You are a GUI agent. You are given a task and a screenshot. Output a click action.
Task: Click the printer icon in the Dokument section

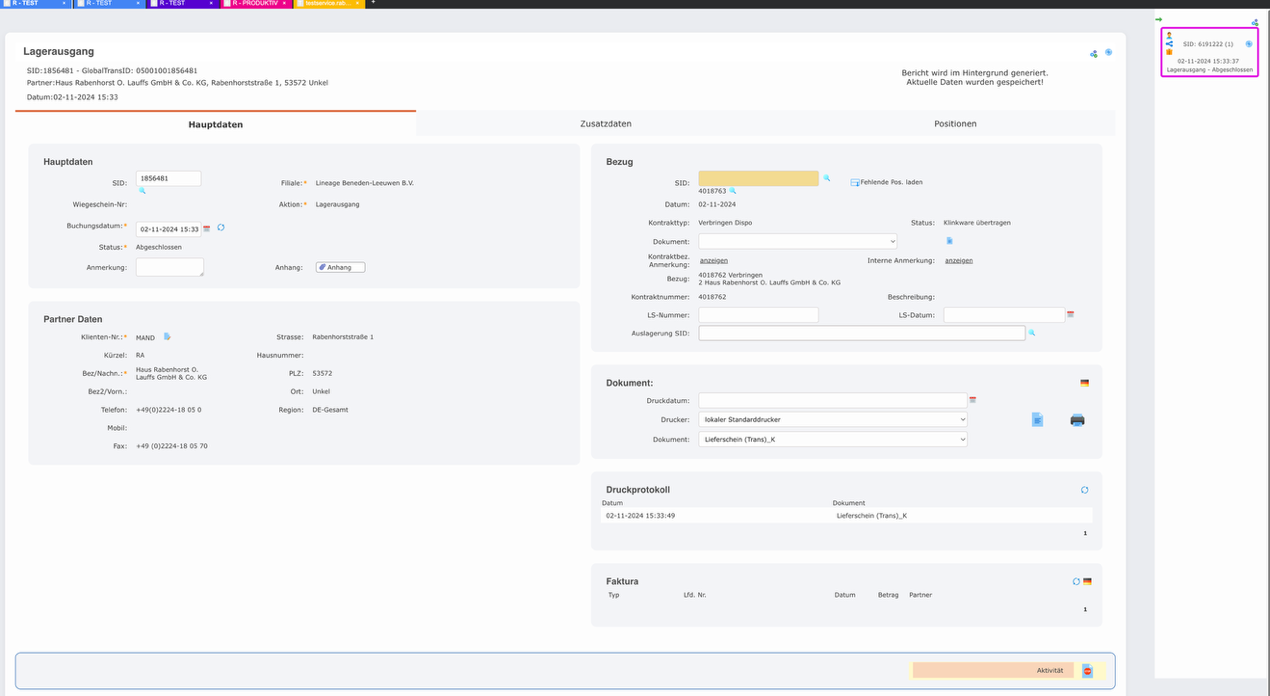click(x=1077, y=420)
